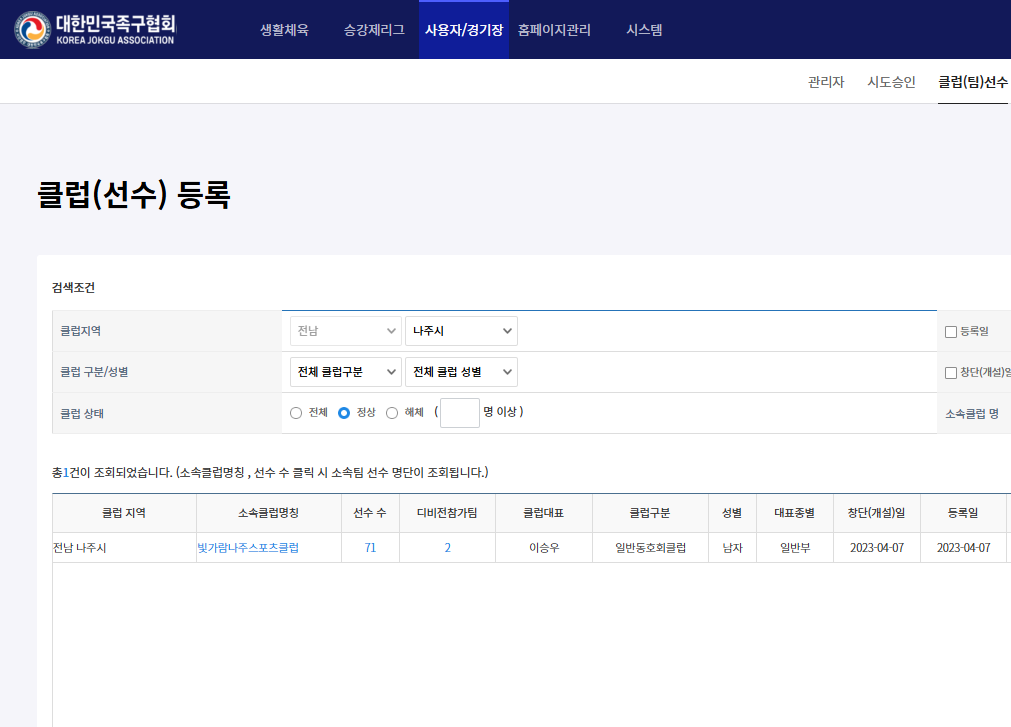Image resolution: width=1011 pixels, height=727 pixels.
Task: Tick the 등록일 checkbox
Action: pyautogui.click(x=950, y=332)
